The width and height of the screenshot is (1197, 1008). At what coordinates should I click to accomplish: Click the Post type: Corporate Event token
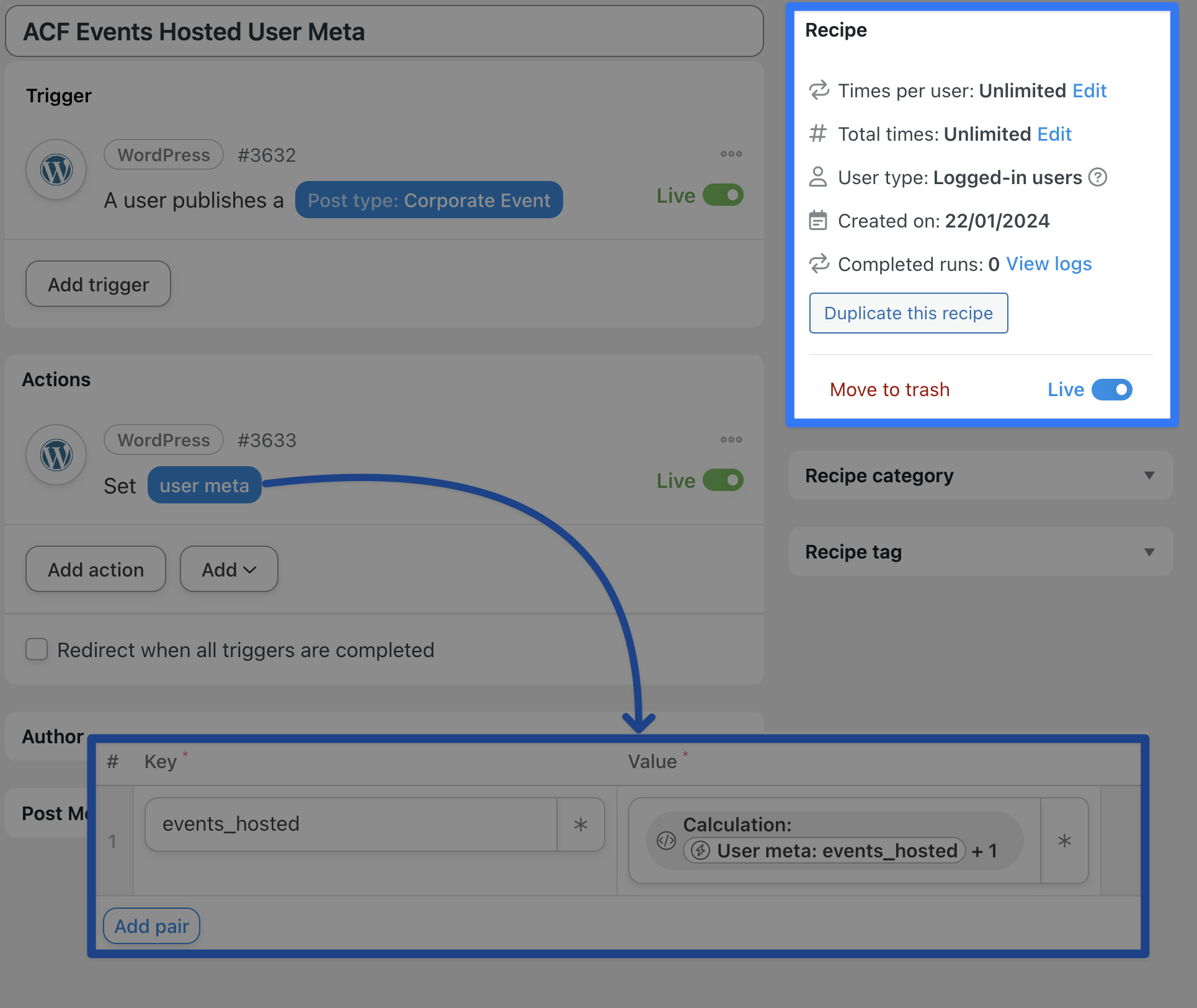(x=429, y=200)
